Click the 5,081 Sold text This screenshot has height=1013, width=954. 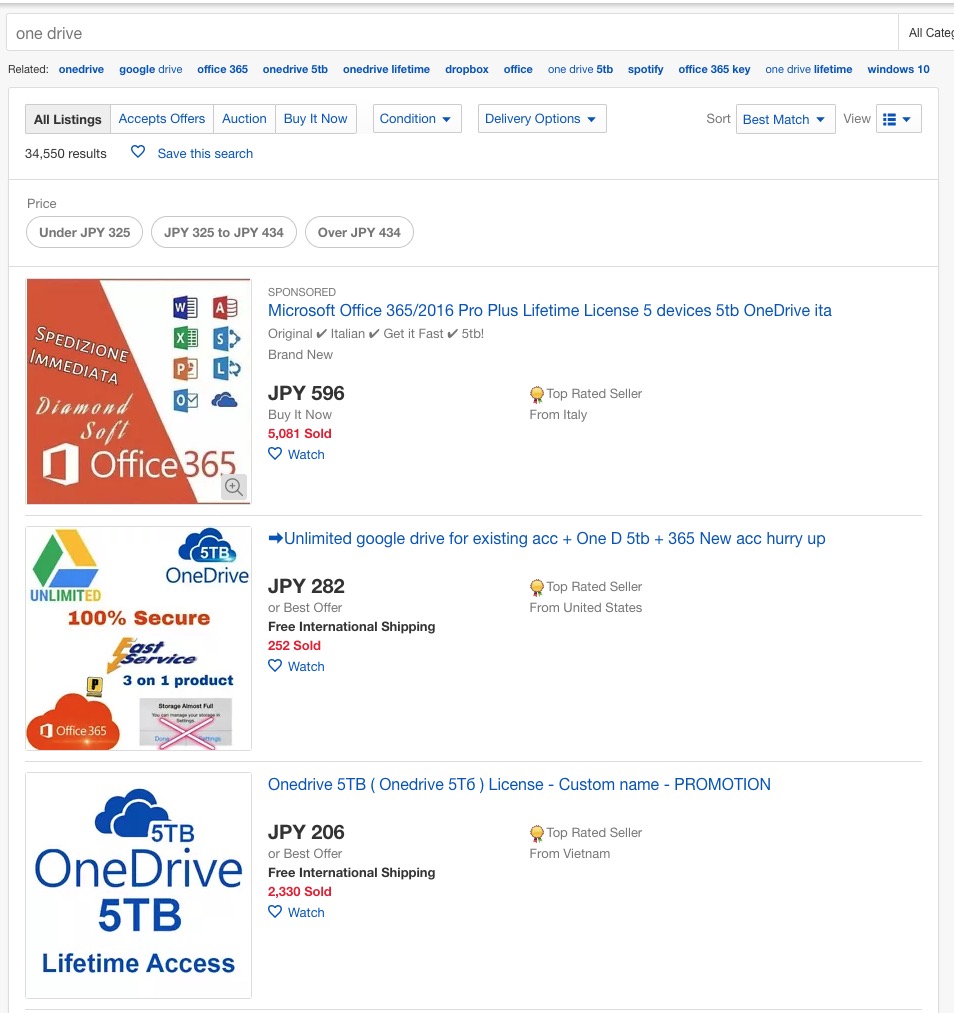click(300, 433)
